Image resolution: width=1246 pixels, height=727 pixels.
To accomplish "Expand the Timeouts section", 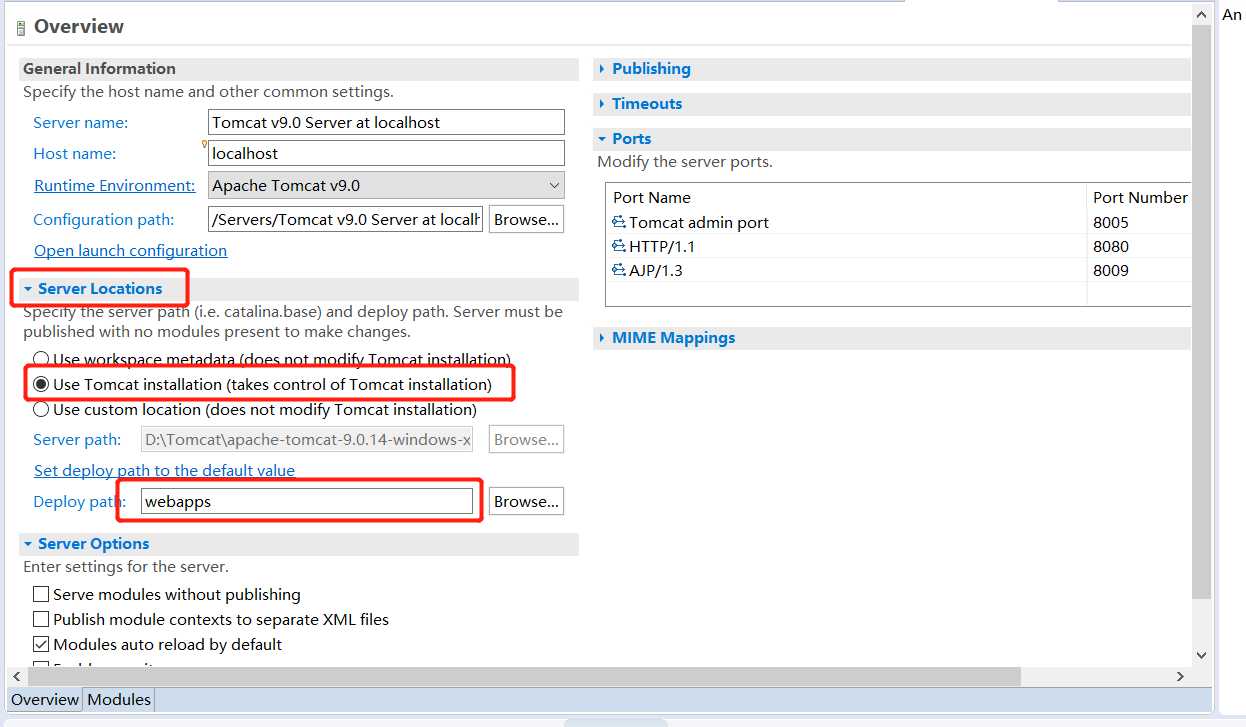I will 602,104.
